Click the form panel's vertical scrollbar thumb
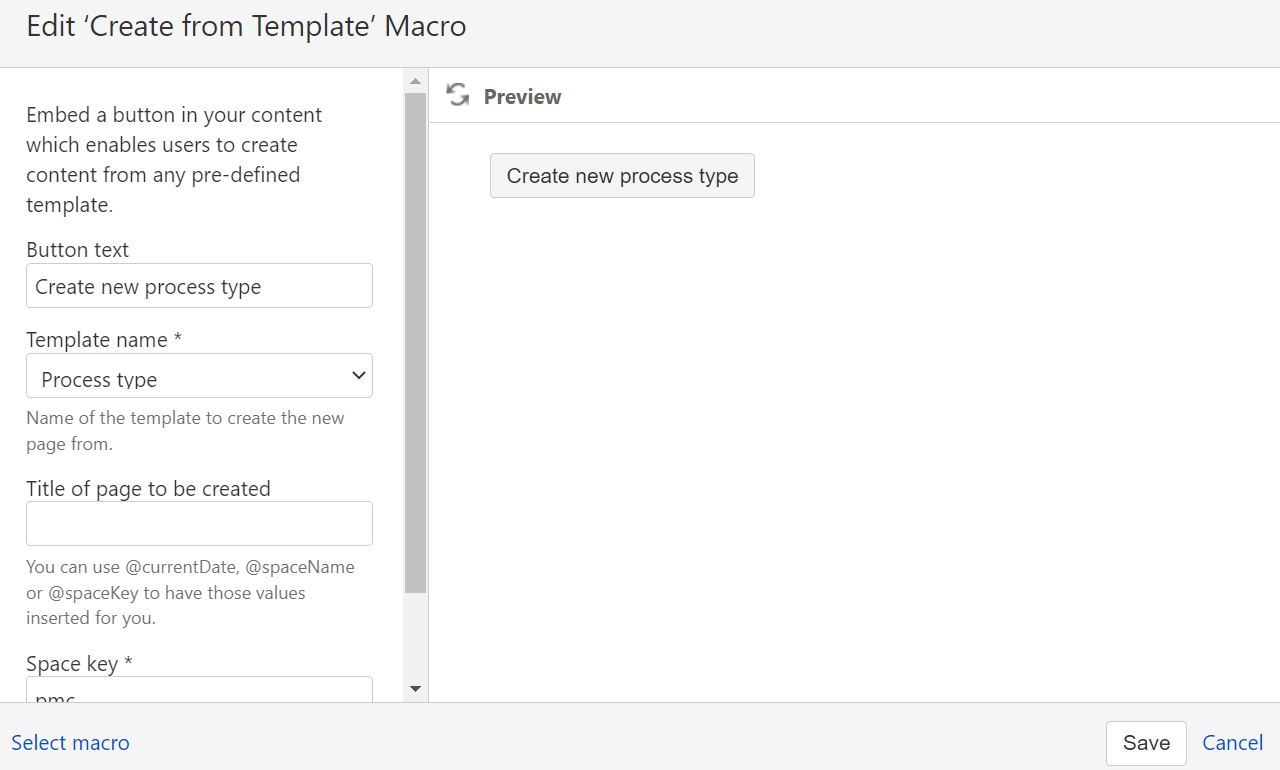This screenshot has width=1280, height=770. pyautogui.click(x=415, y=340)
